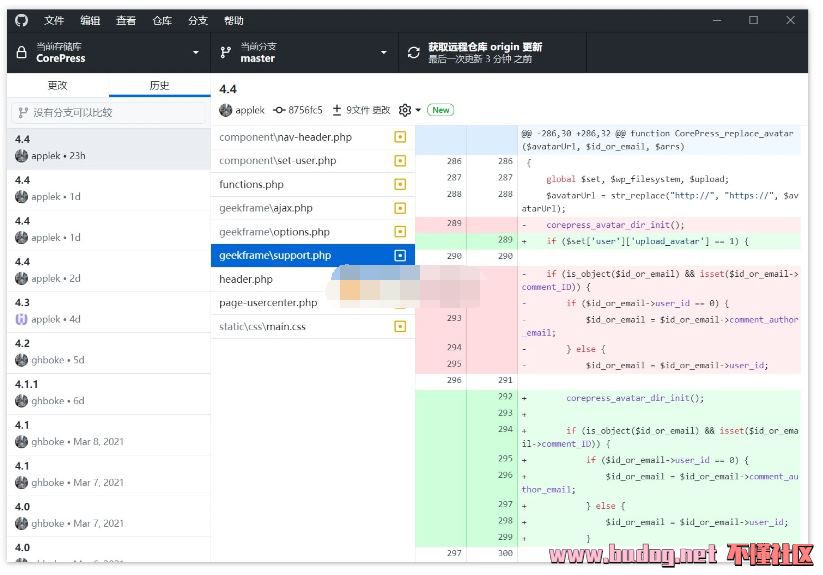Minimize the GitHub Desktop window

(717, 20)
